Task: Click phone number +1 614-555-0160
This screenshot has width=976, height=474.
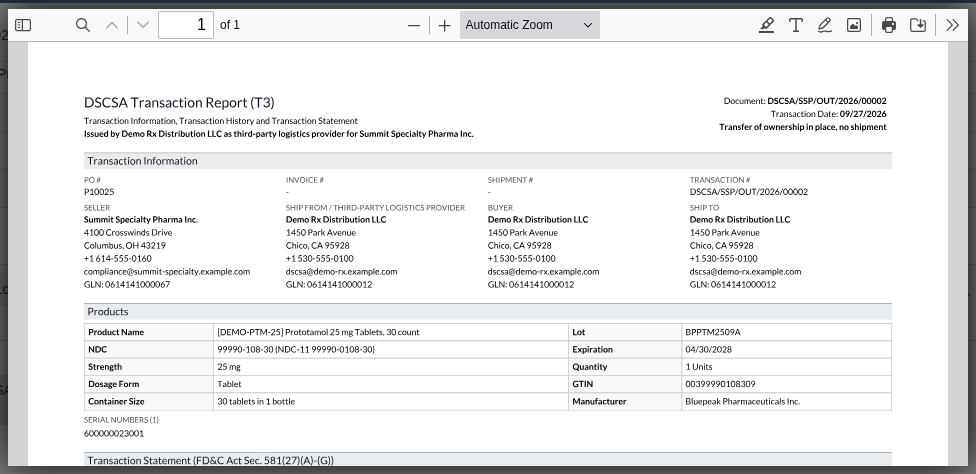Action: coord(118,259)
